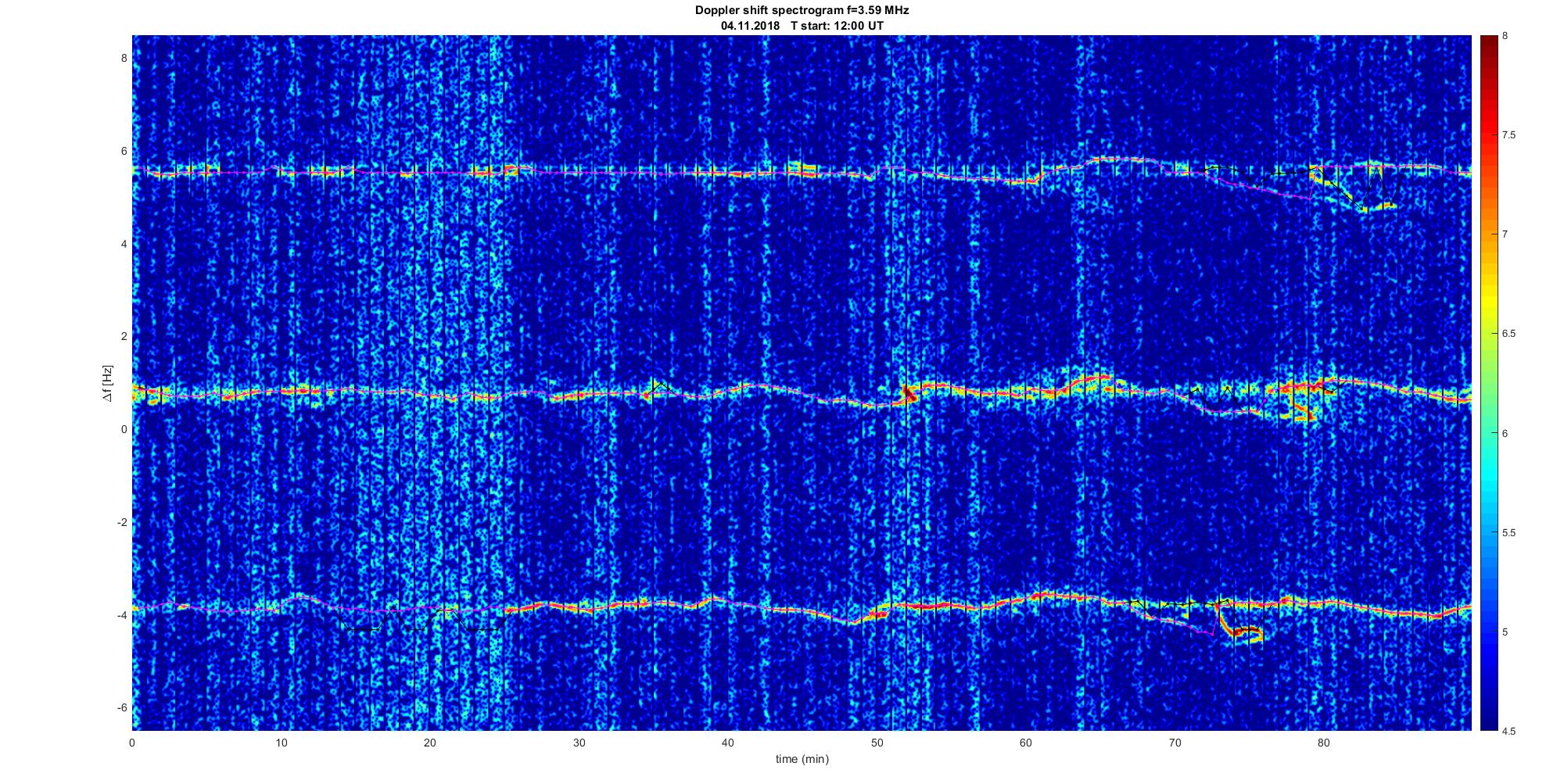Viewport: 1564px width, 784px height.
Task: Click x-axis tick label '80'
Action: click(1323, 743)
